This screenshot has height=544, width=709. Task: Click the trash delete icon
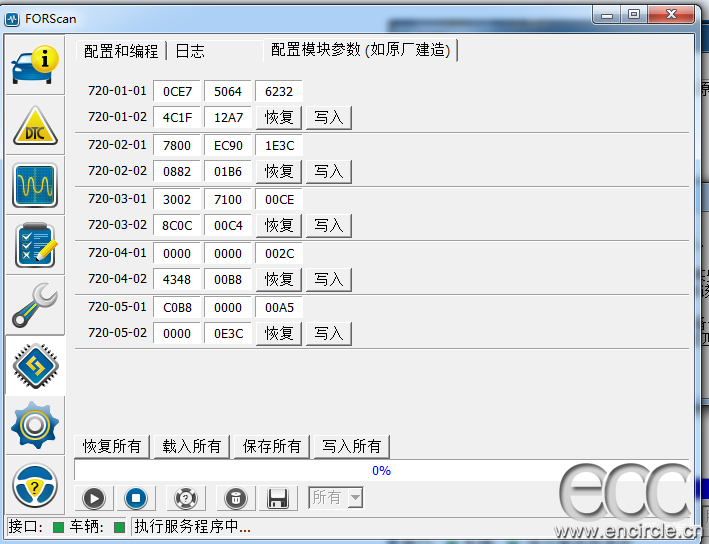[235, 498]
